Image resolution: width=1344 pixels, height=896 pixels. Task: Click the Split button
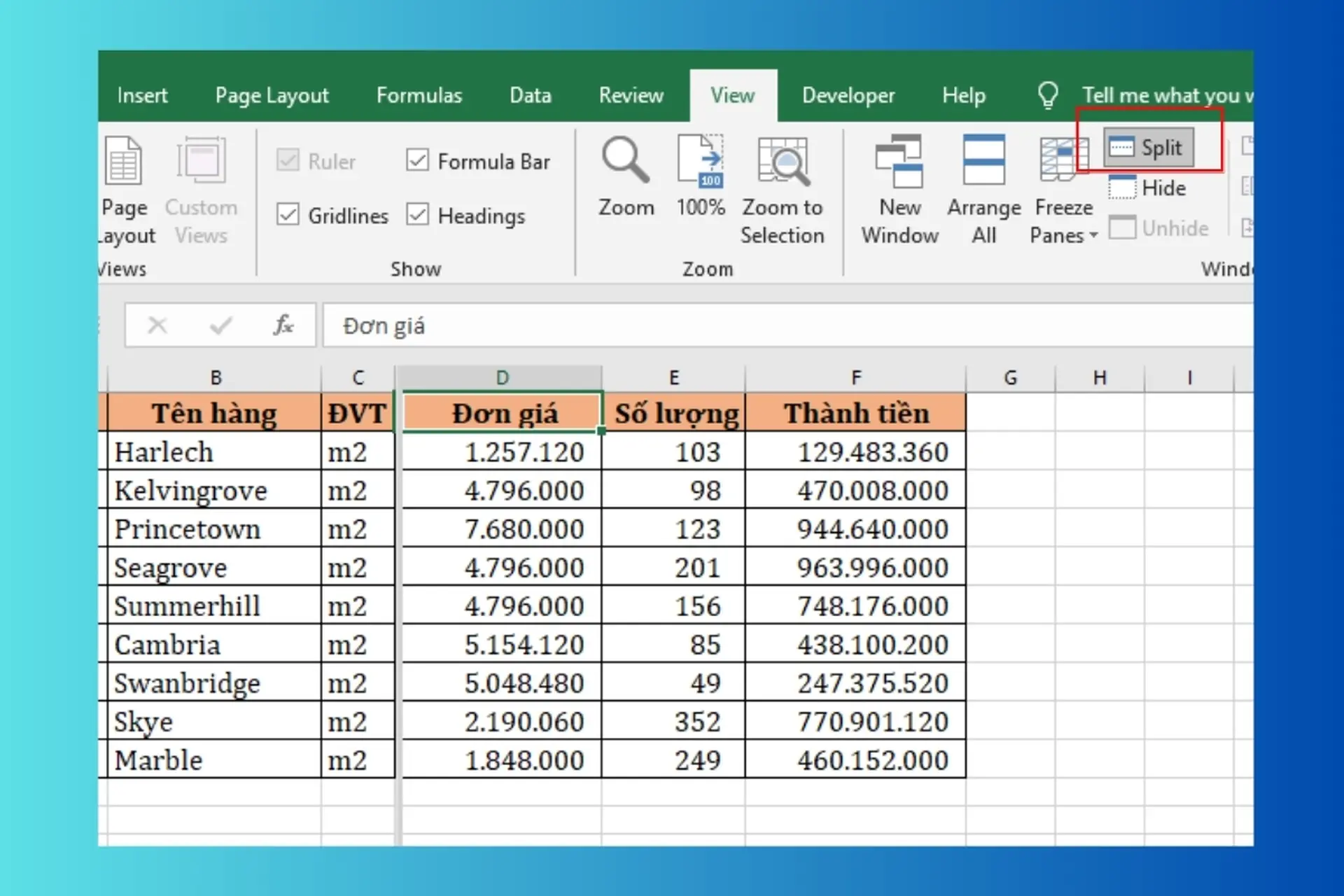[x=1149, y=147]
